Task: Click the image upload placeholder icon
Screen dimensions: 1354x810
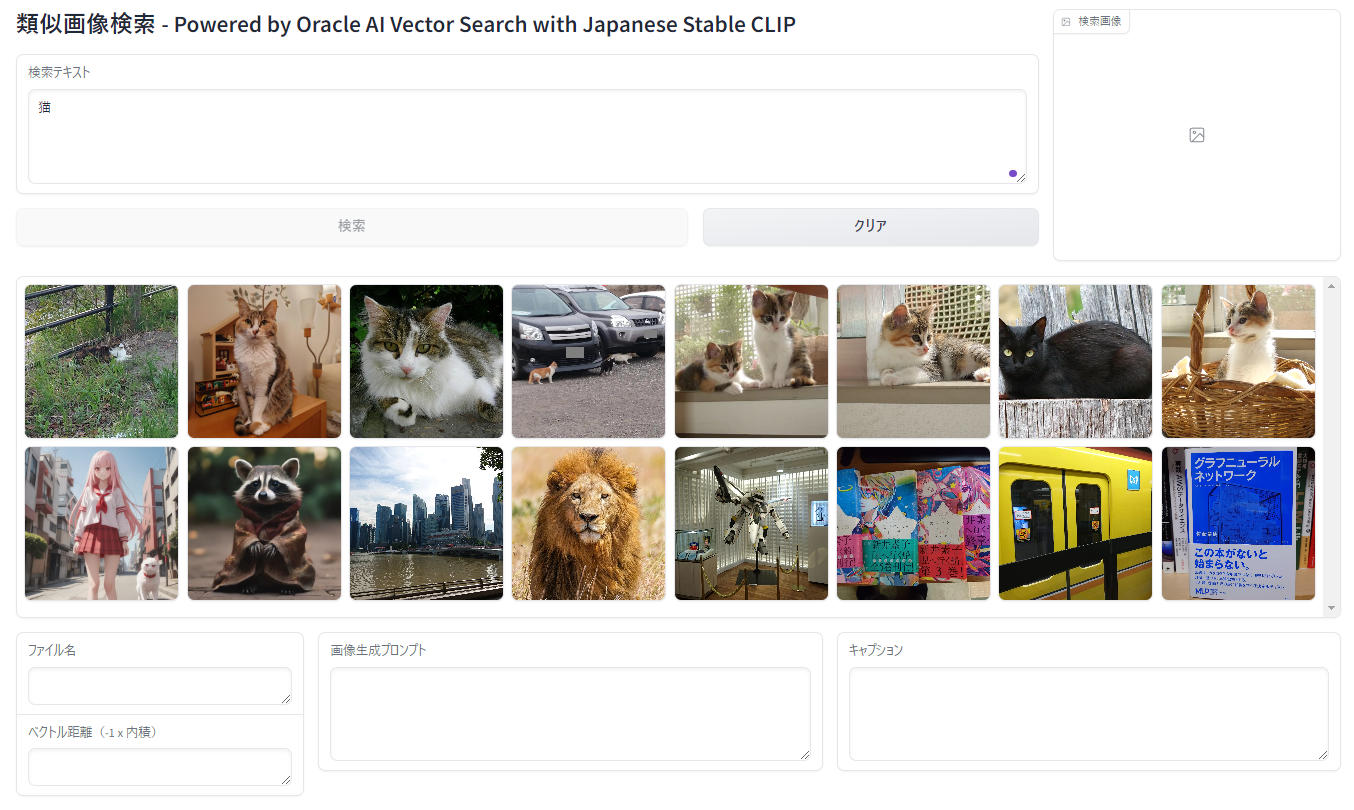Action: coord(1197,135)
